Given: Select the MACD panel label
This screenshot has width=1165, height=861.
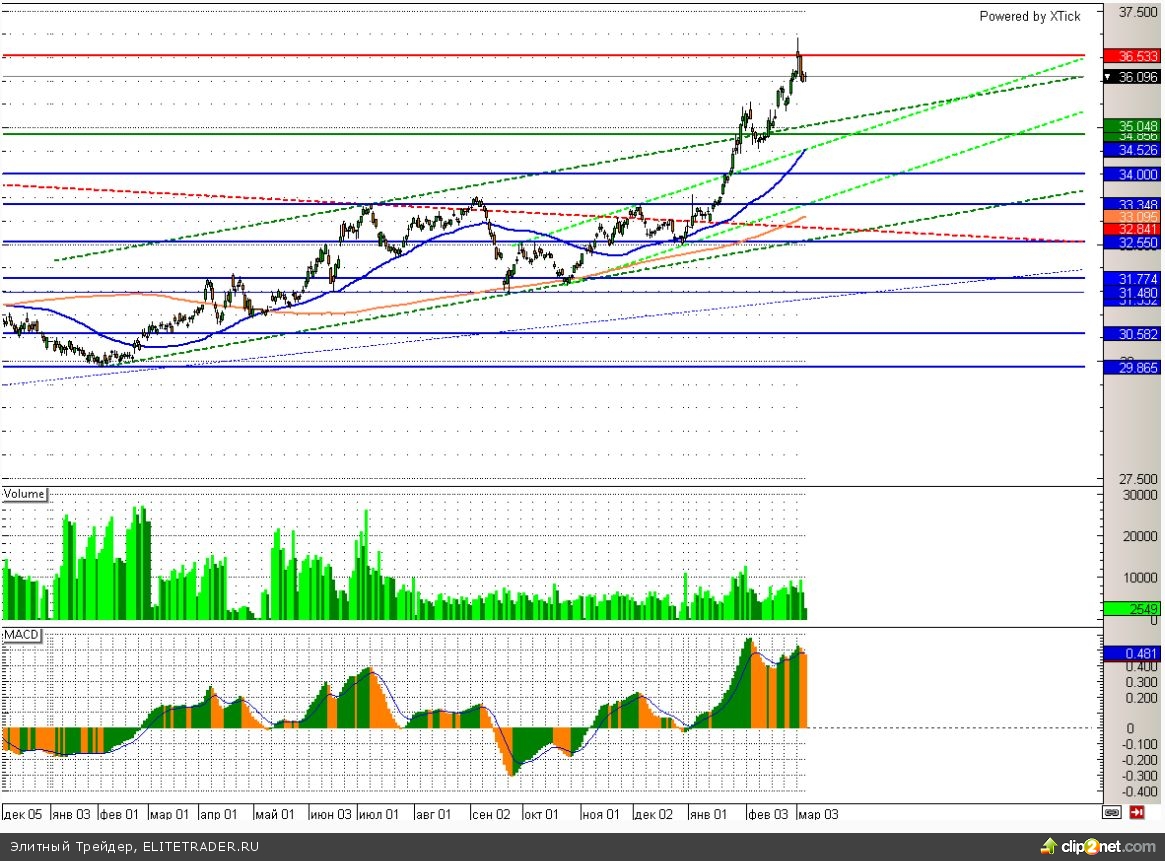Looking at the screenshot, I should tap(22, 635).
